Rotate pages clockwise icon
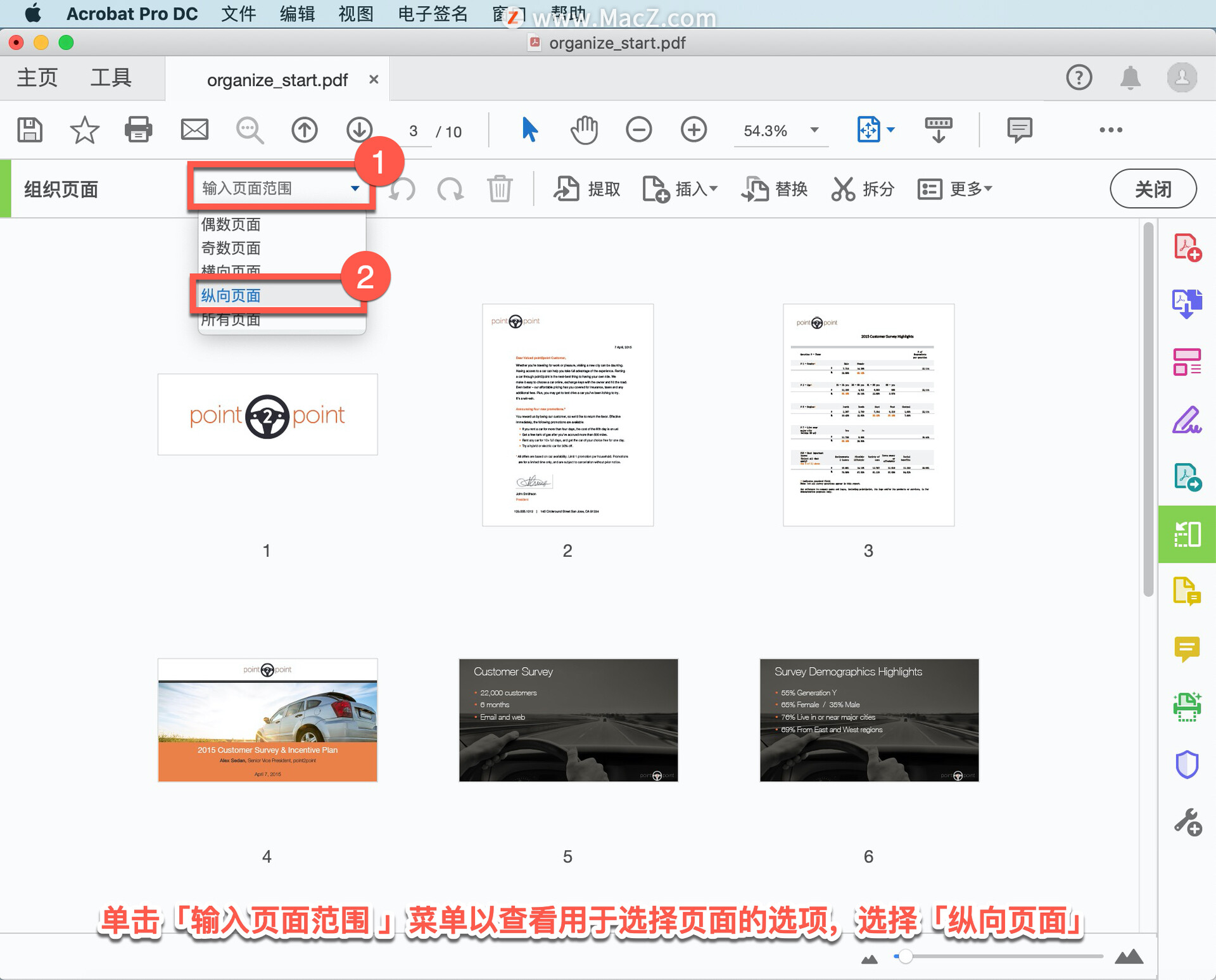This screenshot has width=1216, height=980. (x=450, y=189)
